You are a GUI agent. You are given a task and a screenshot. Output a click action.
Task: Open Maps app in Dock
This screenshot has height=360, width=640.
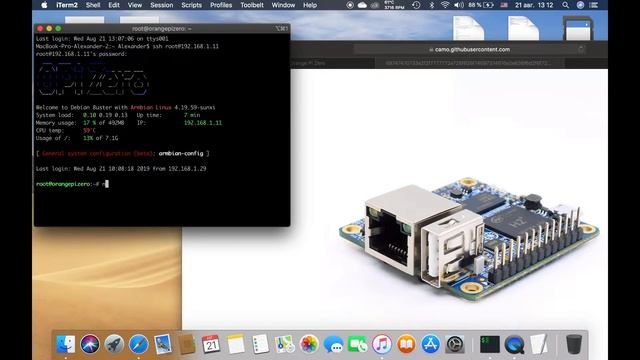pyautogui.click(x=284, y=344)
